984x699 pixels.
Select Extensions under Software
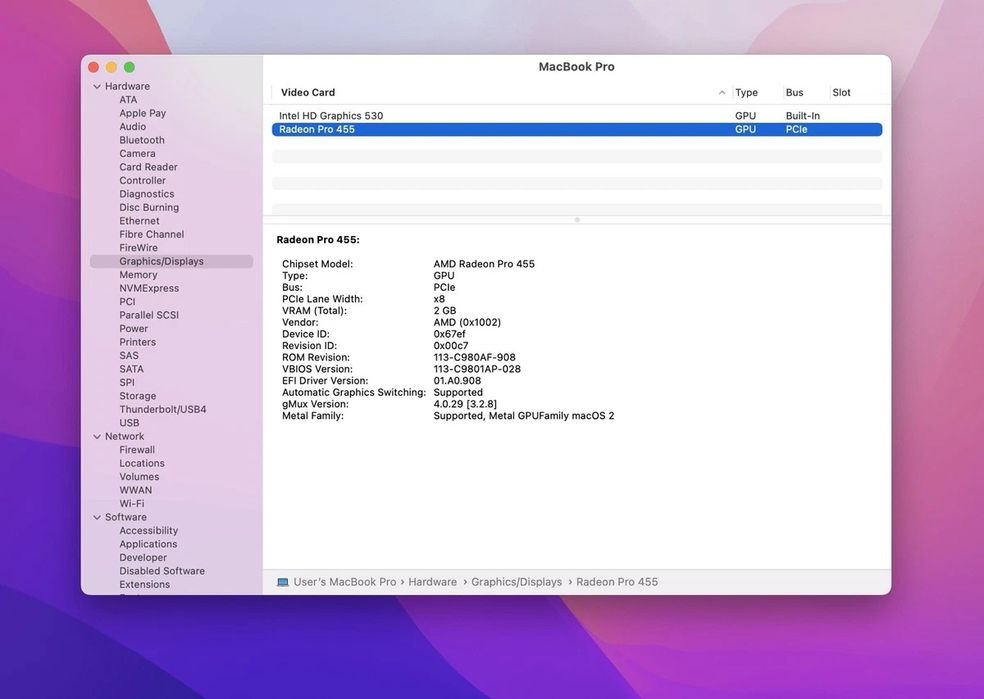click(x=144, y=585)
